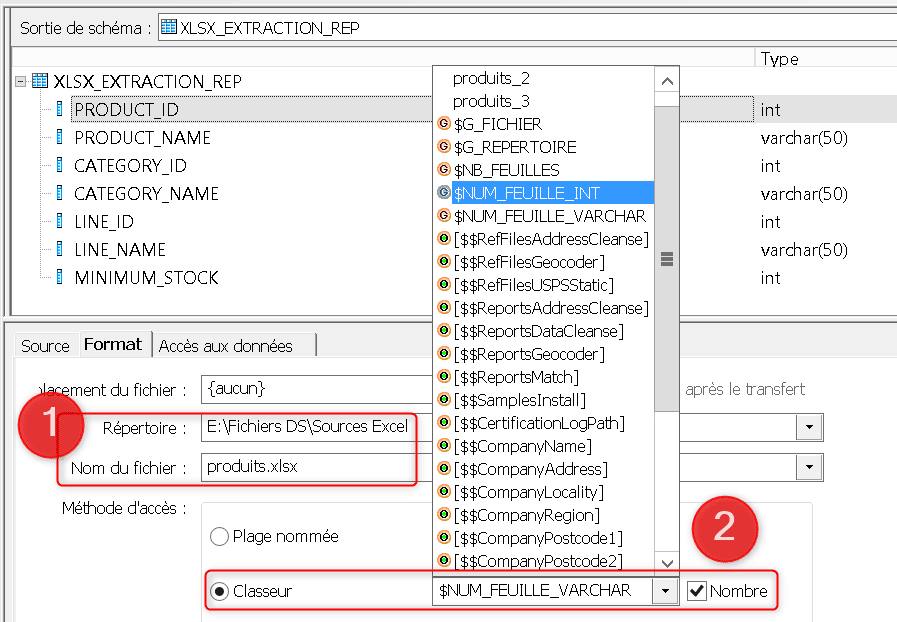Click the PRODUCT_NAME column icon
Screen dimensions: 897x622
coord(60,137)
